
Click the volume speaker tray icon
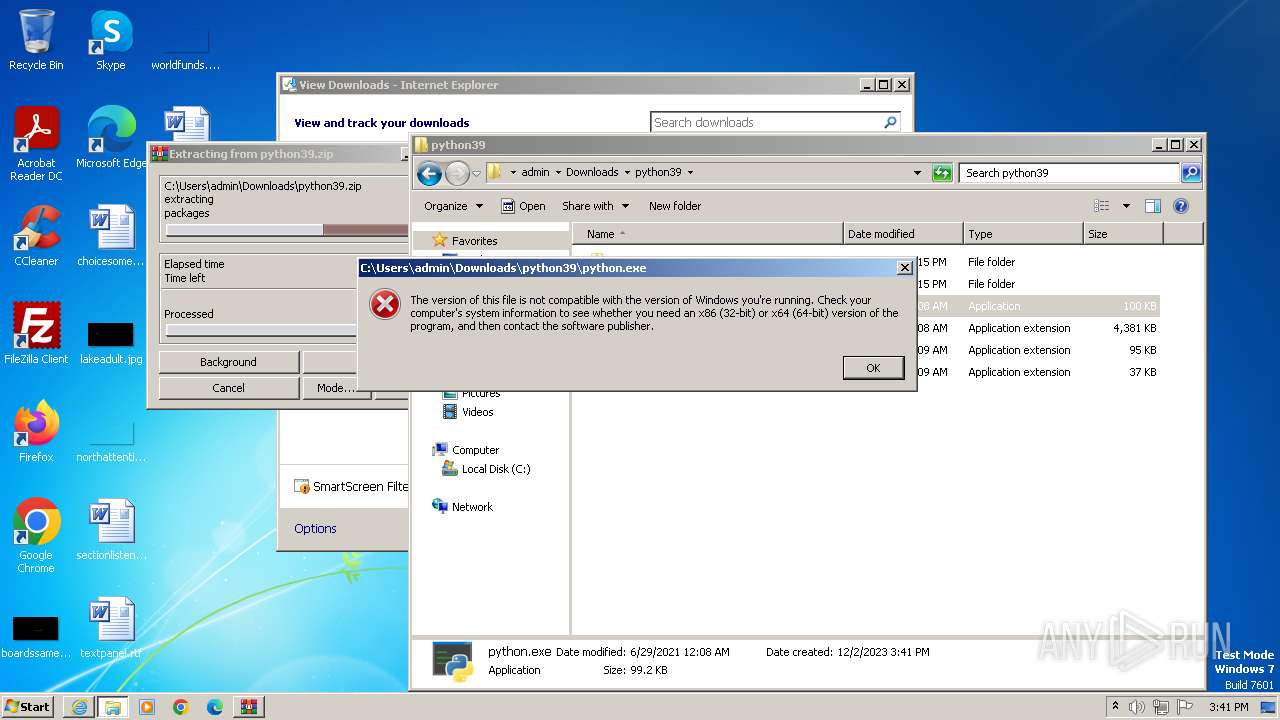(1137, 707)
